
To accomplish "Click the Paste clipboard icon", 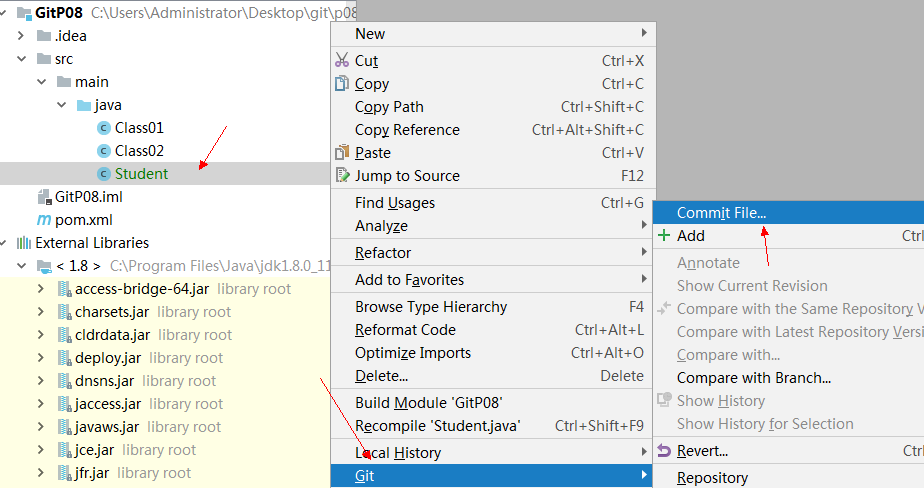I will tap(342, 153).
